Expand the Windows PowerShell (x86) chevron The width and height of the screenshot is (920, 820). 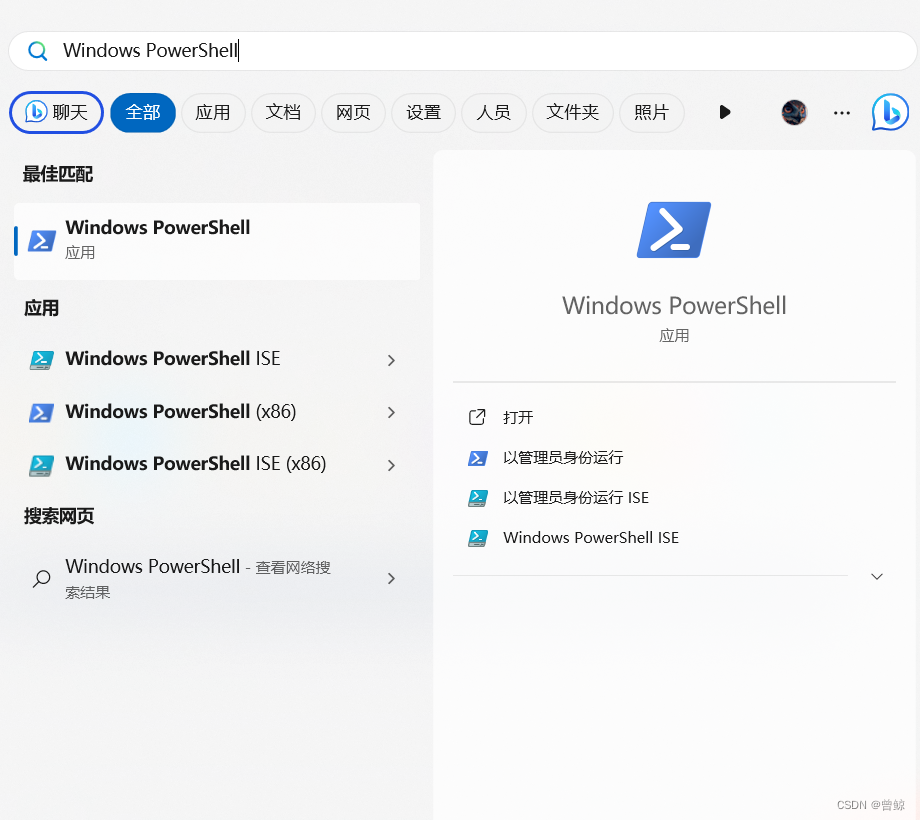(x=391, y=412)
